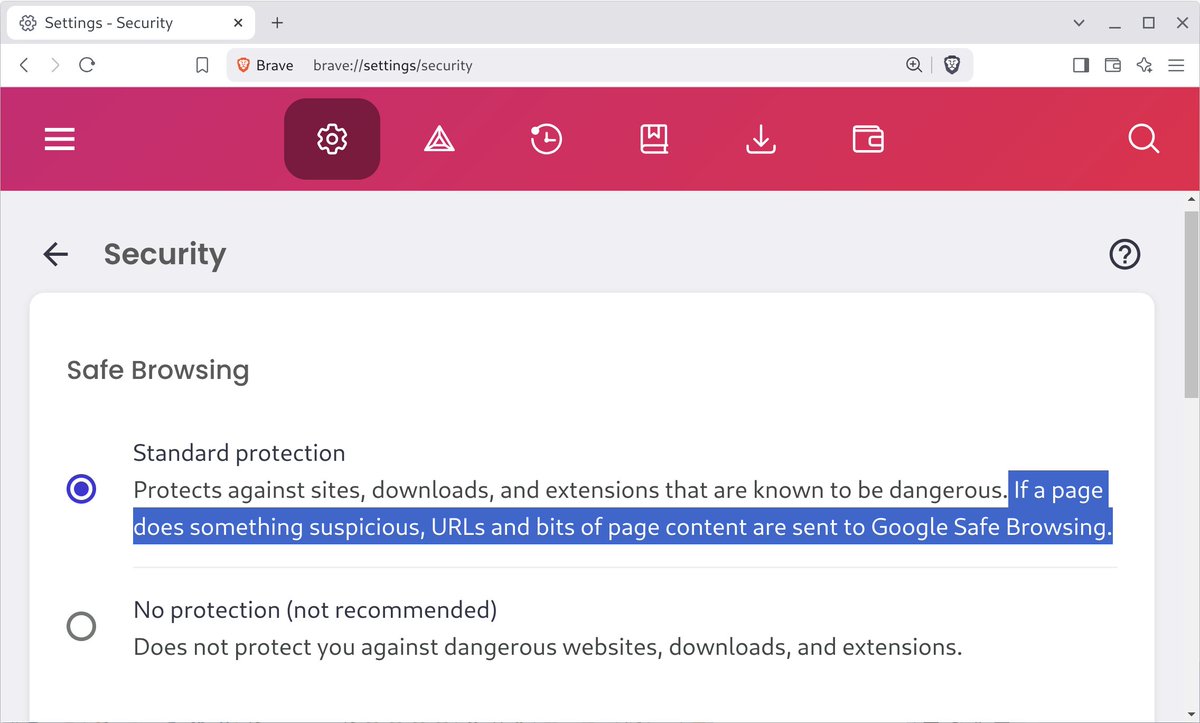Viewport: 1200px width, 723px height.
Task: Open the Safe Browsing help icon
Action: (1124, 254)
